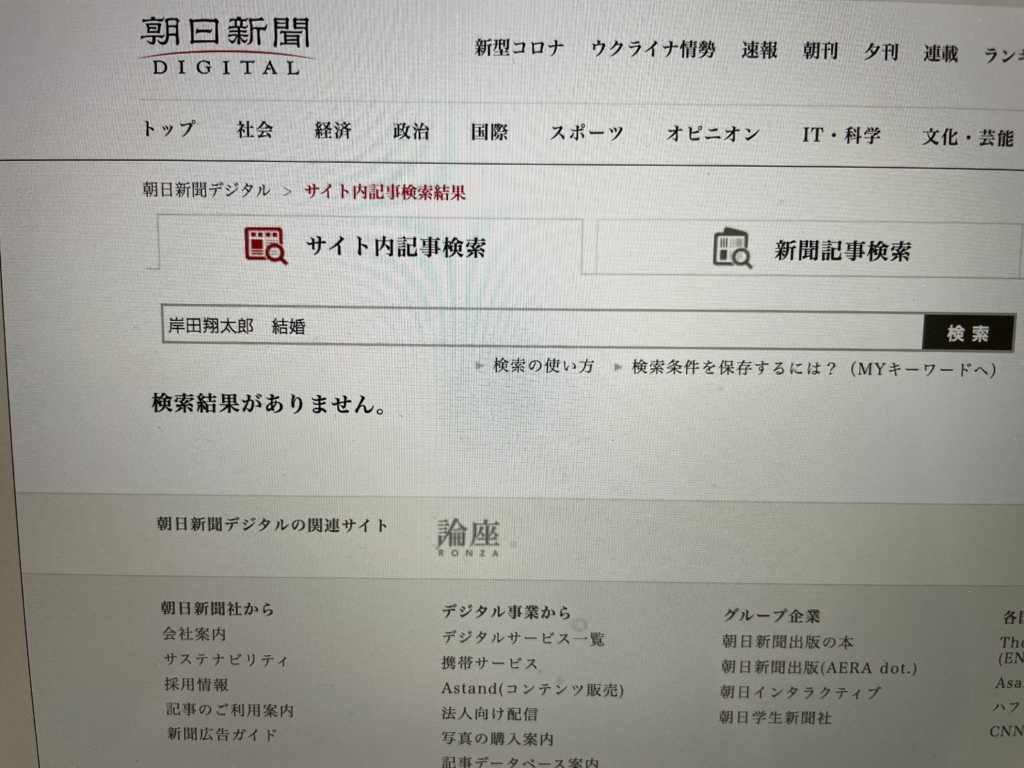
Task: Open the 経済 section
Action: (333, 131)
